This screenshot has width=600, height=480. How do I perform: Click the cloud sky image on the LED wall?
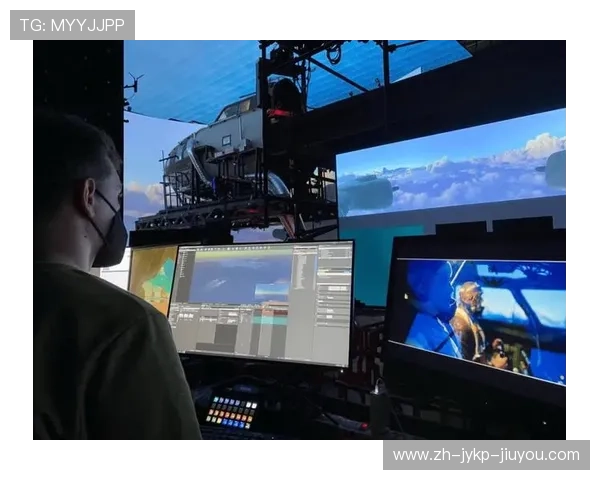coord(450,175)
